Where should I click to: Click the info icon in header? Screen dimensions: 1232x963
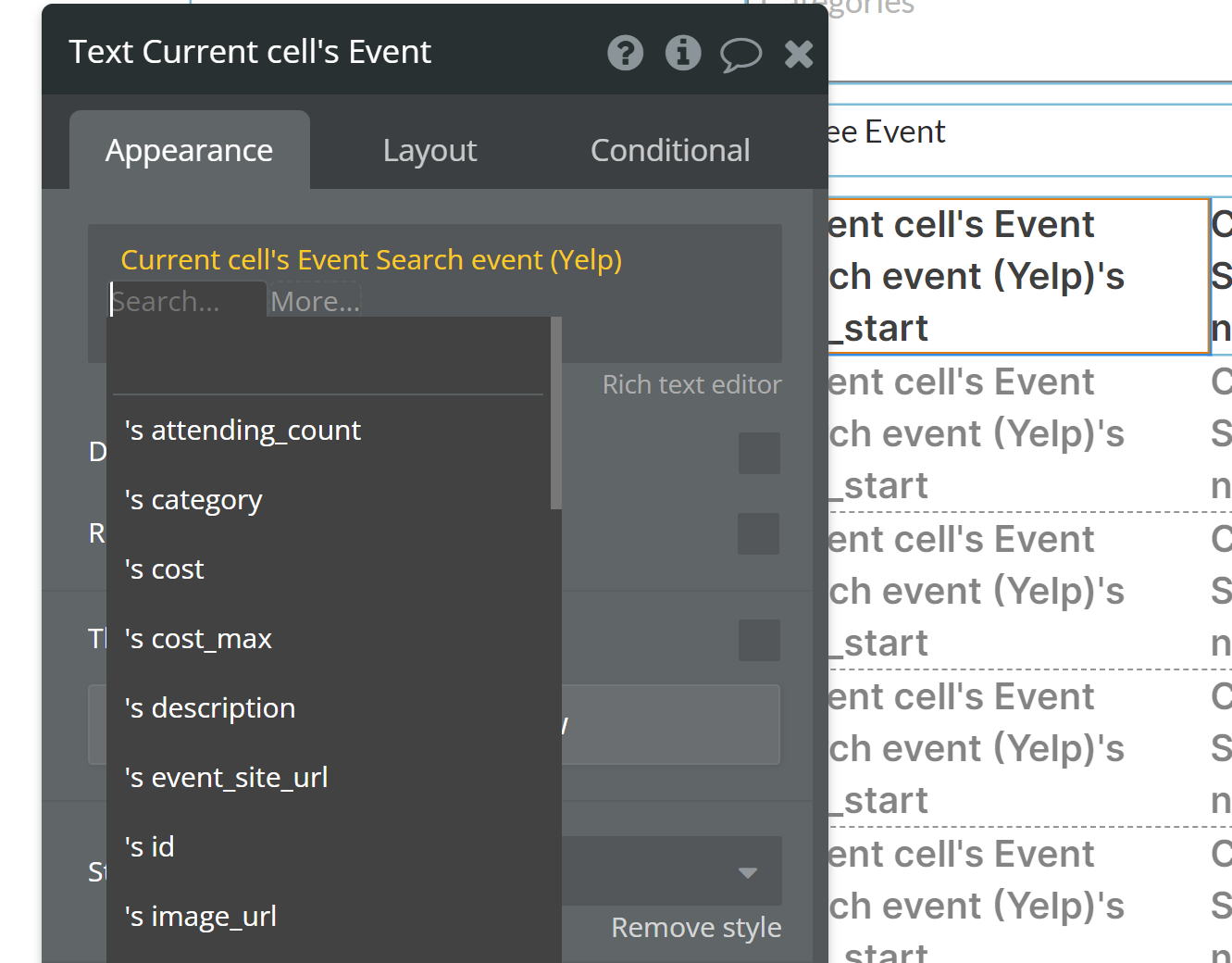pyautogui.click(x=683, y=53)
